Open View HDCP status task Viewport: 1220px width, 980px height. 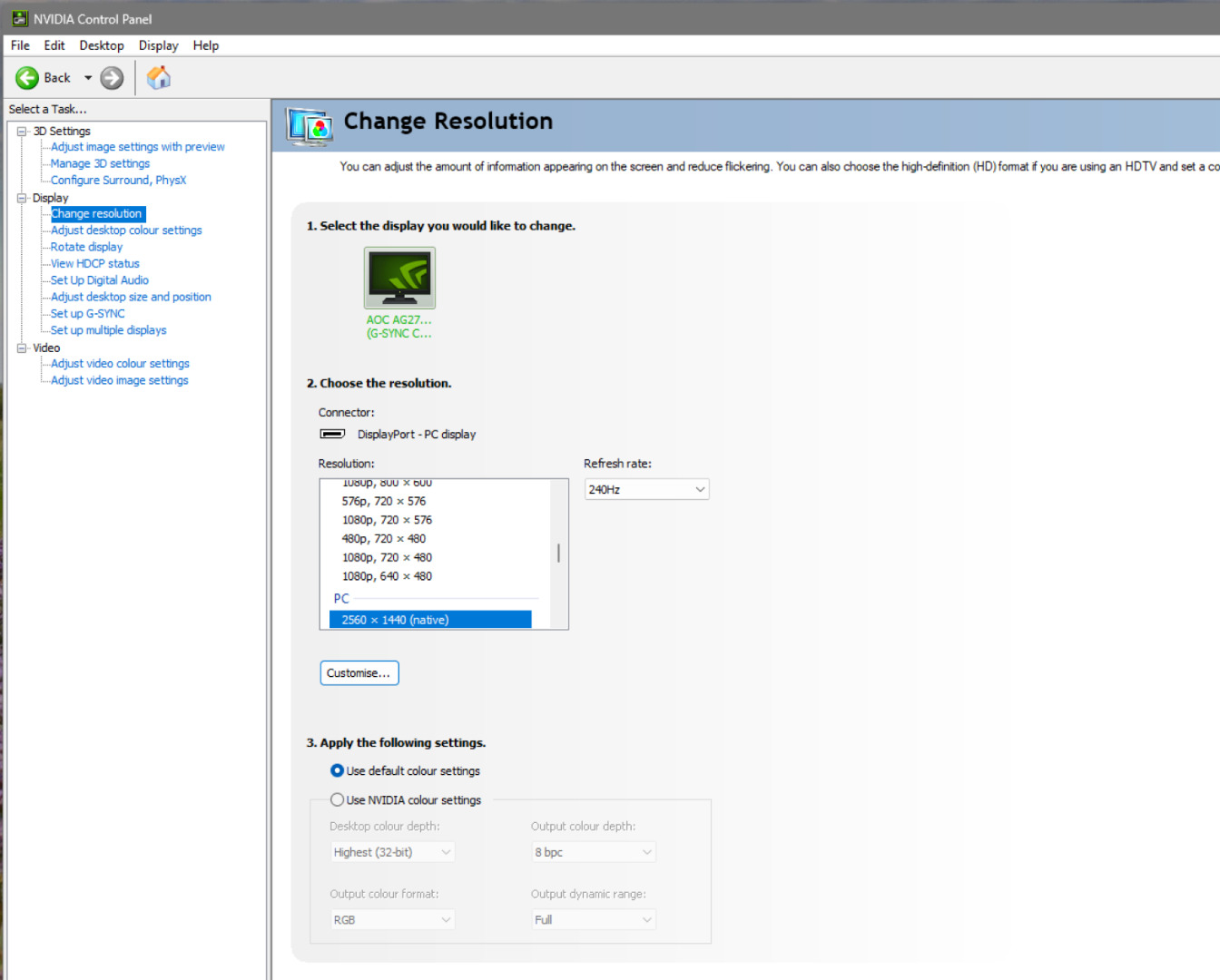(95, 264)
